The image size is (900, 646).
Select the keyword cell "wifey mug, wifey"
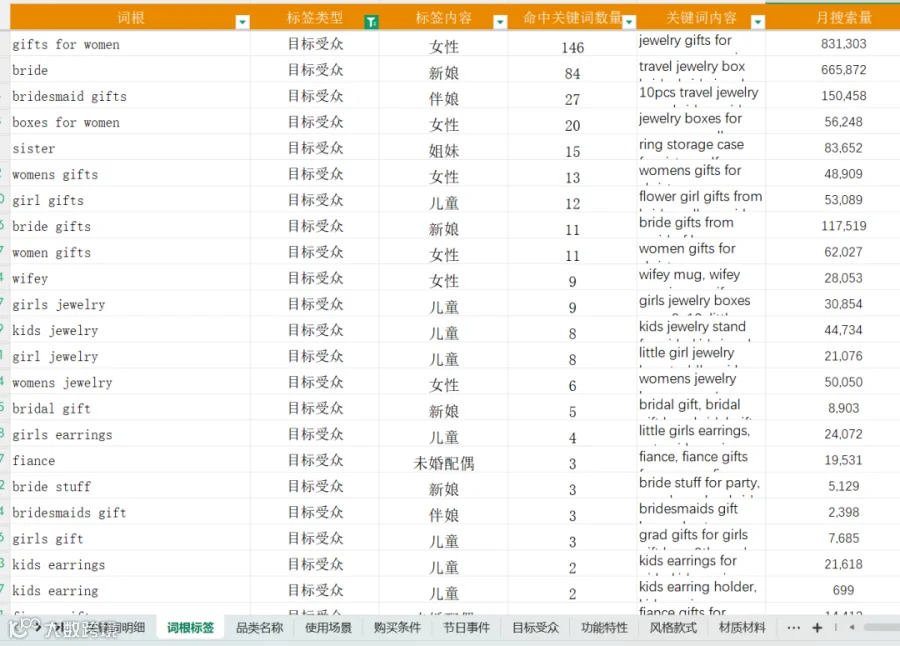(701, 278)
